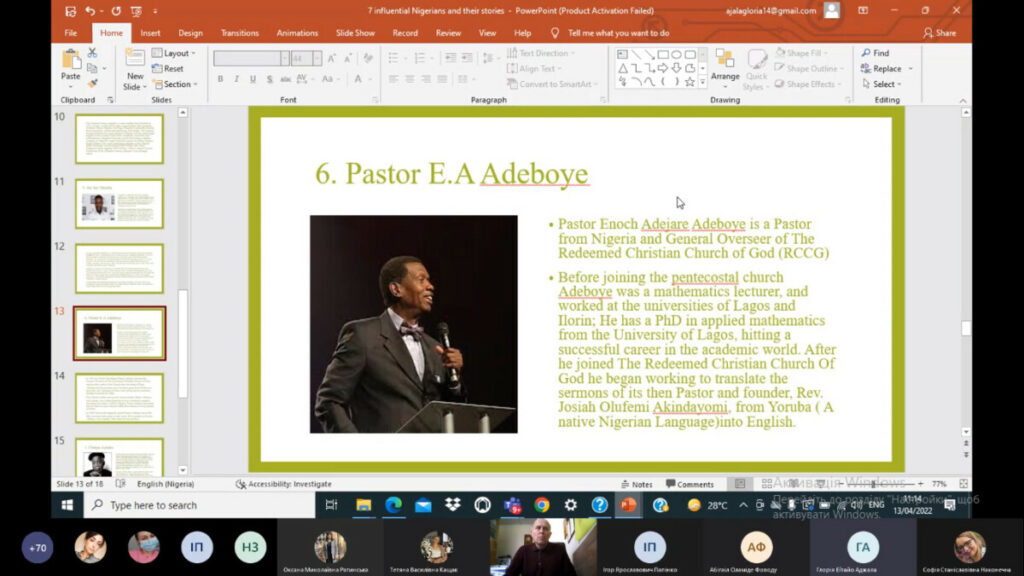This screenshot has width=1024, height=576.
Task: Click the Paste clipboard icon
Action: tap(70, 60)
